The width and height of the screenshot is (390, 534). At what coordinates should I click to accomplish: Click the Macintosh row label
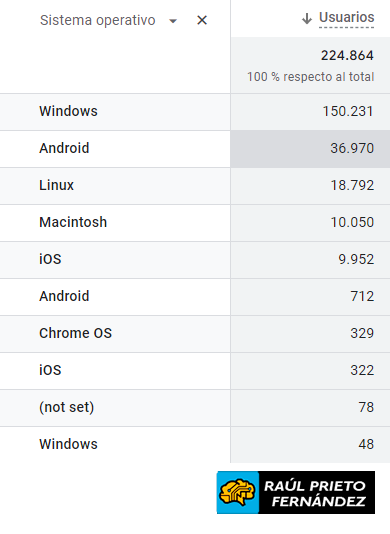(x=73, y=222)
